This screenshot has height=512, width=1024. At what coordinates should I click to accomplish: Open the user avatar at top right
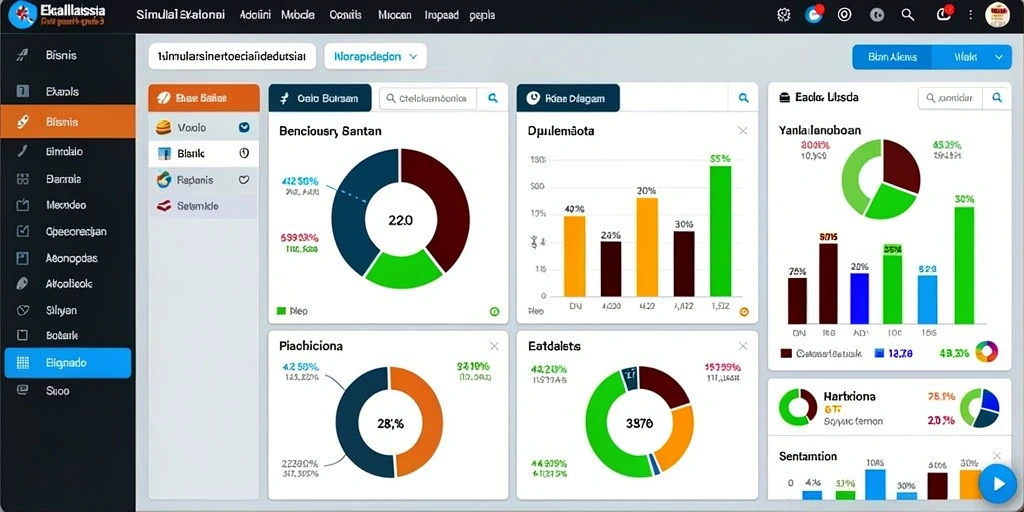pyautogui.click(x=997, y=15)
